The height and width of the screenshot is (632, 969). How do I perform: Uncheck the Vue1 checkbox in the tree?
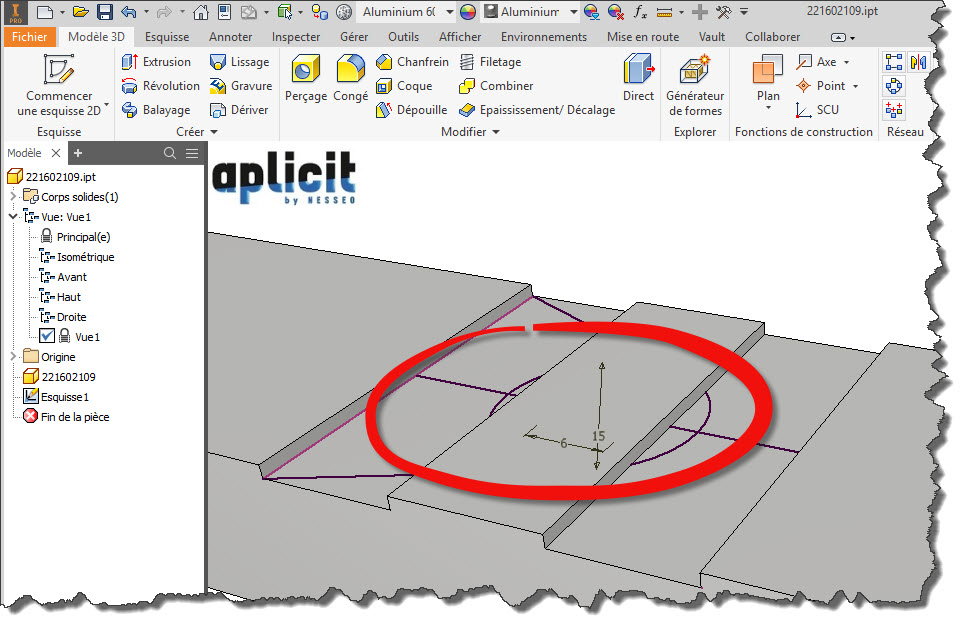pos(46,337)
